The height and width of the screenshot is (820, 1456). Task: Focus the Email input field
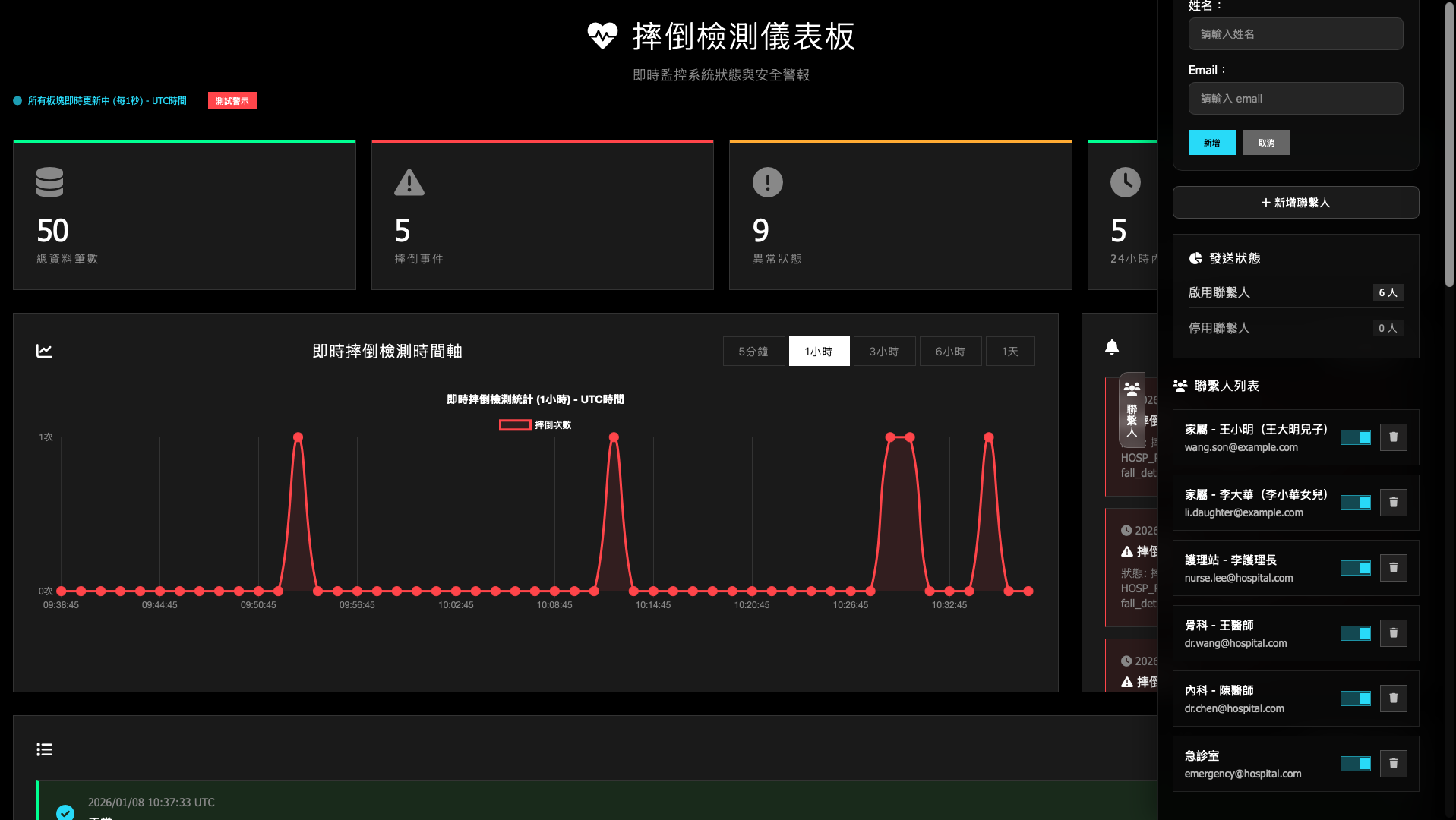pos(1295,99)
